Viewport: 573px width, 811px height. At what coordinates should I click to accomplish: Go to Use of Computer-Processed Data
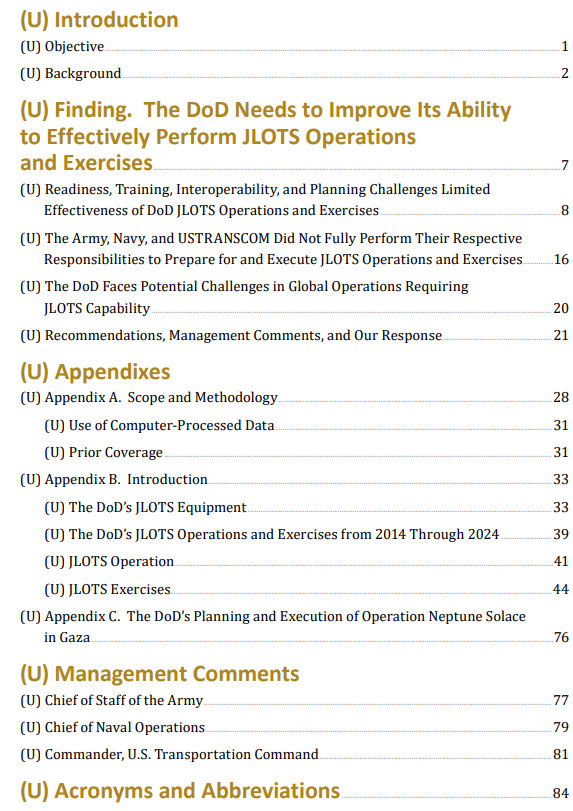[306, 425]
